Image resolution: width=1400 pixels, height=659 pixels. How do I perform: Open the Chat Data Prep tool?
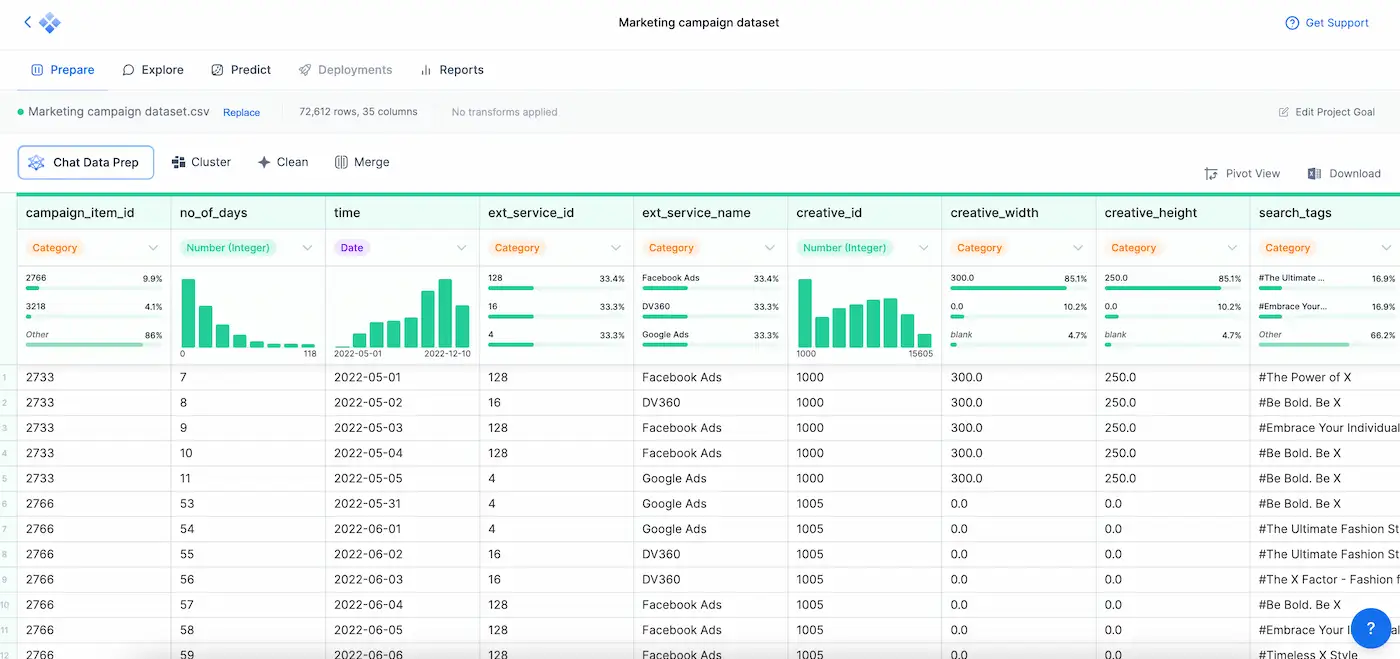click(x=85, y=162)
